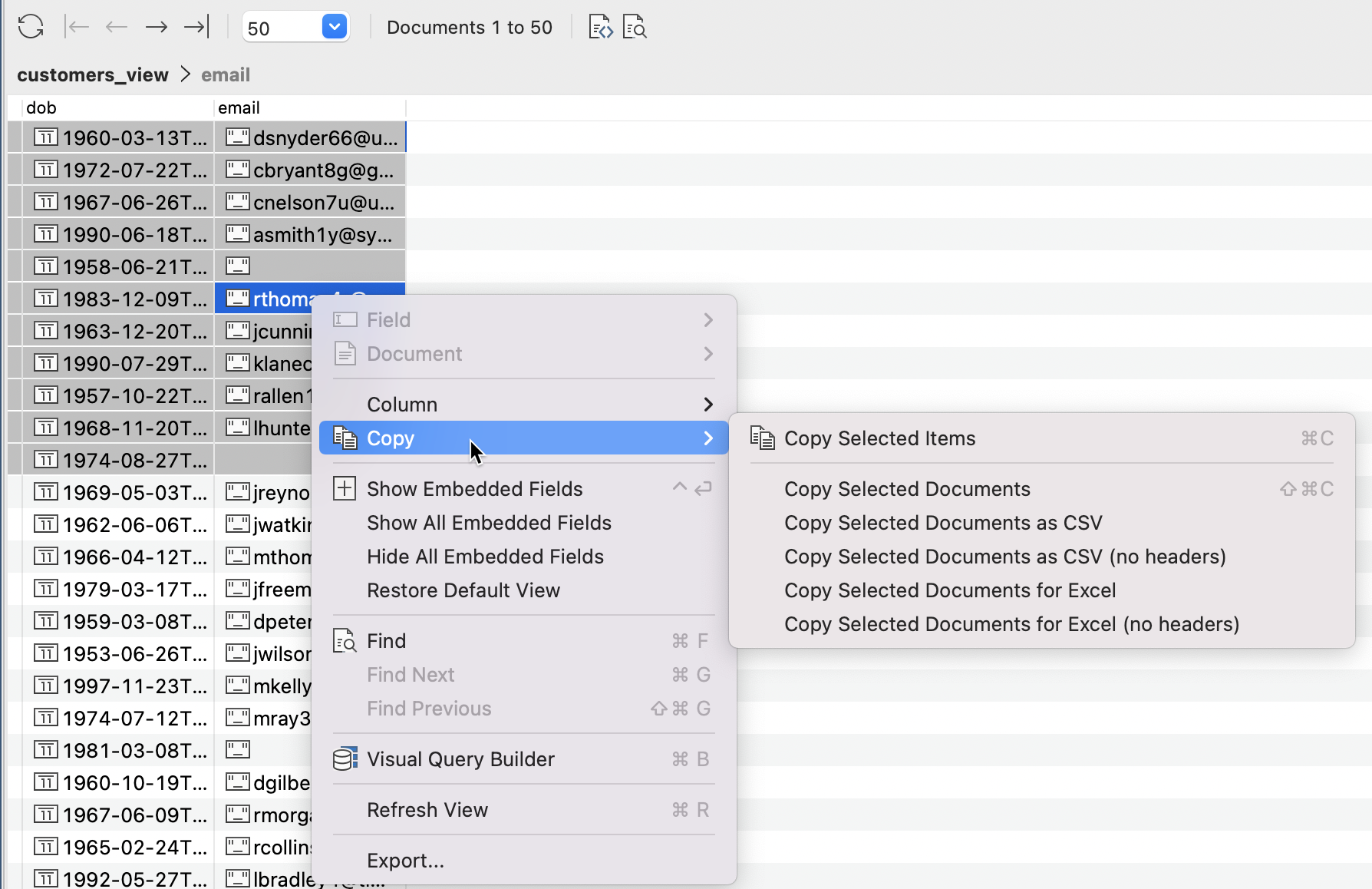Expand the Document submenu
Image resolution: width=1372 pixels, height=889 pixels.
[x=415, y=353]
